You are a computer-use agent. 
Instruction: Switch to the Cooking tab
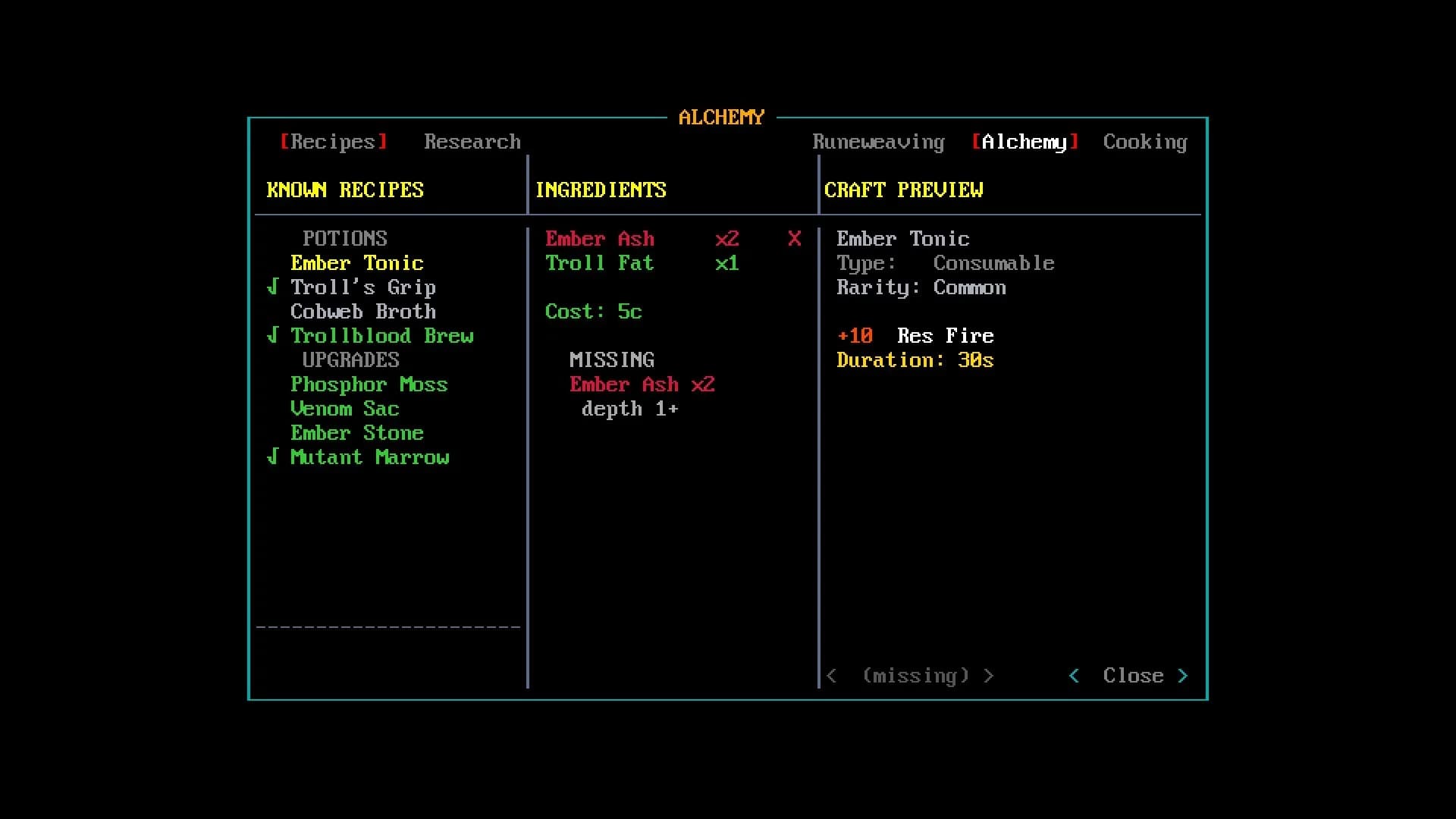[1145, 142]
